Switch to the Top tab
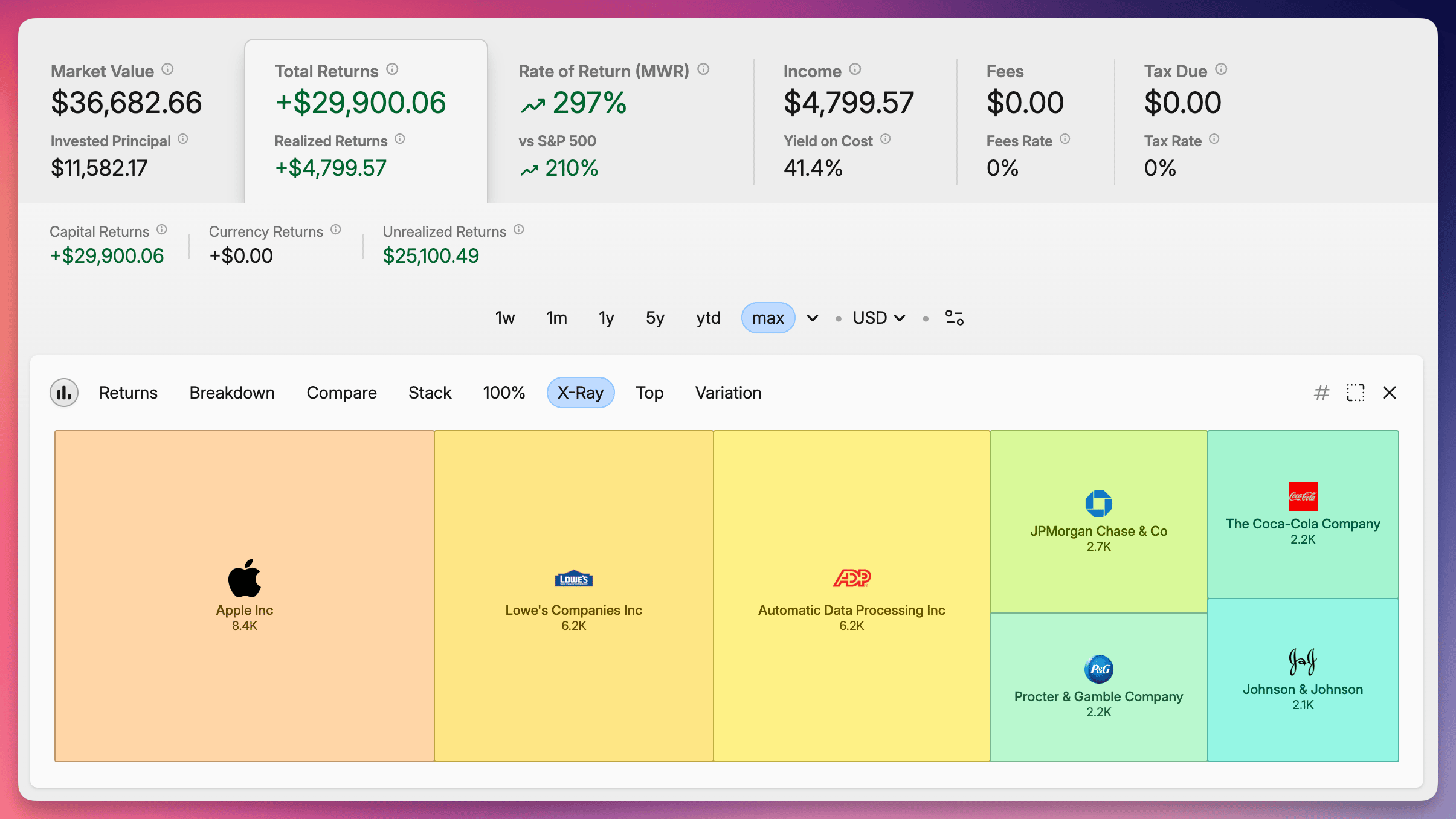The image size is (1456, 819). (x=649, y=393)
